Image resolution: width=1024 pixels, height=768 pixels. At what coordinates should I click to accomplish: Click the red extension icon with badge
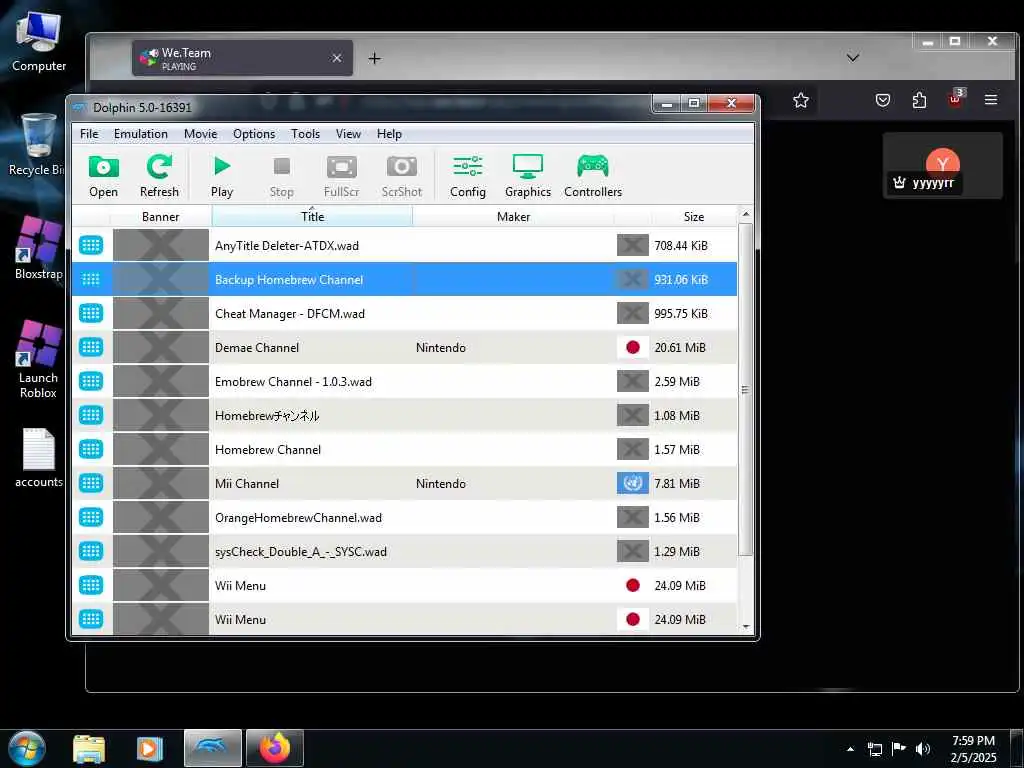[955, 99]
